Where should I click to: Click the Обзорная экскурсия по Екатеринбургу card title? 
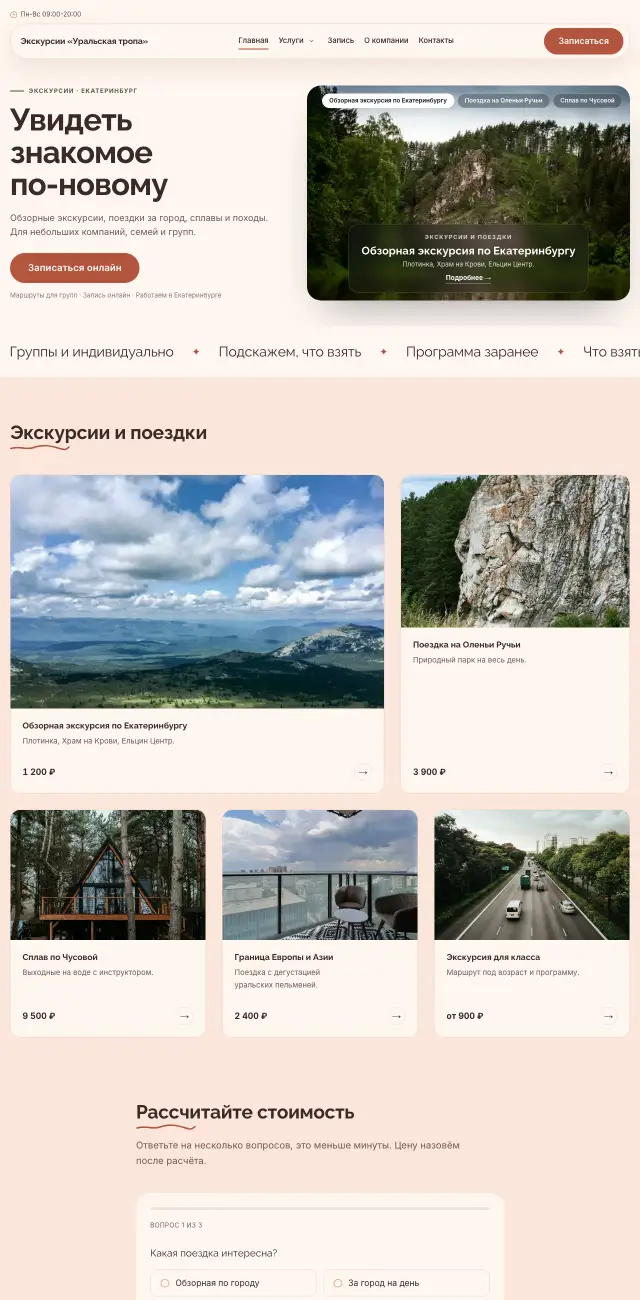point(105,726)
